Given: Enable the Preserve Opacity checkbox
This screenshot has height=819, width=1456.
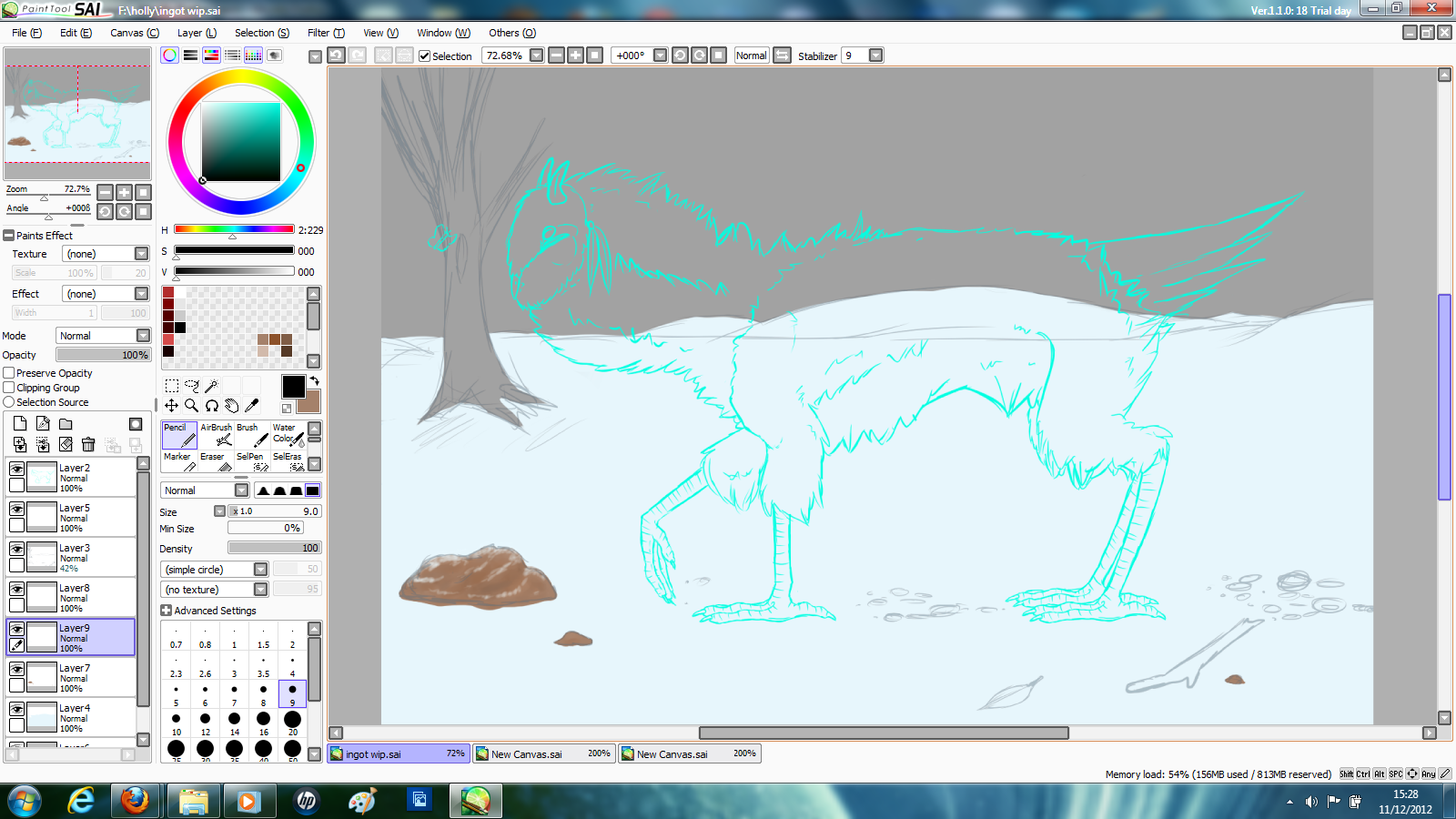Looking at the screenshot, I should pyautogui.click(x=9, y=373).
